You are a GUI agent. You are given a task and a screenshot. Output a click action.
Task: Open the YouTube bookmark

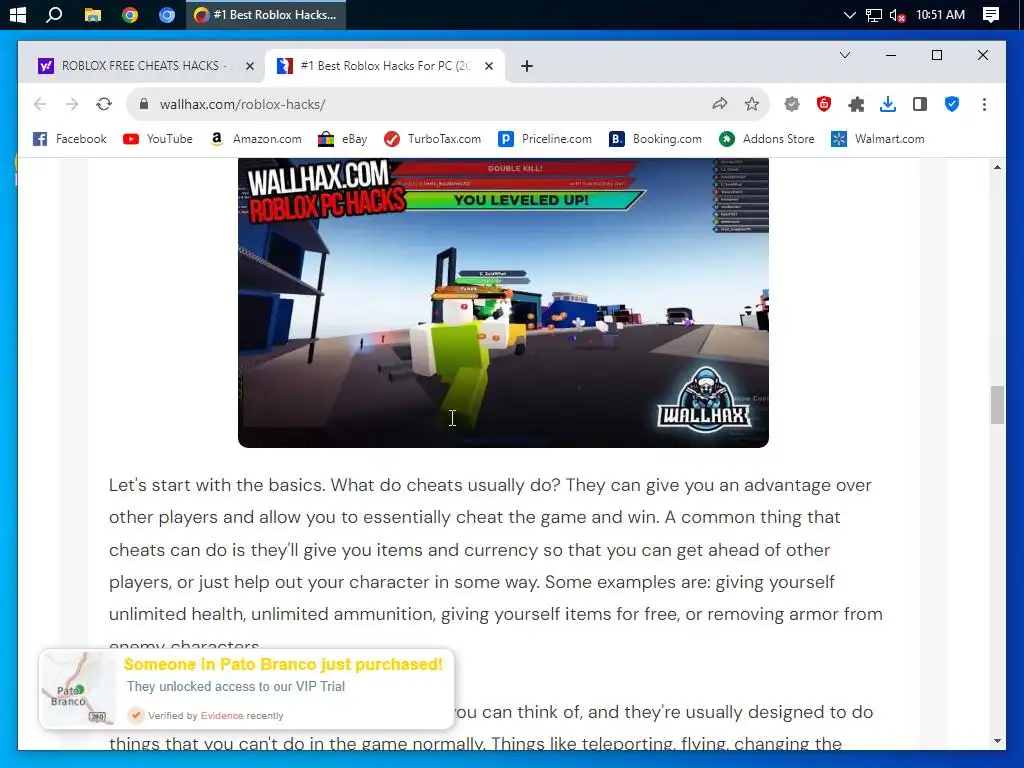point(158,139)
